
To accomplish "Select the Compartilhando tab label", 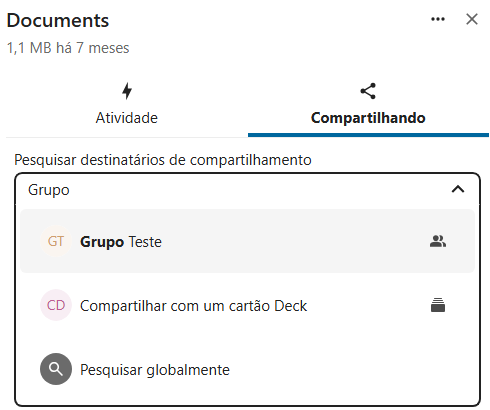I will pyautogui.click(x=368, y=118).
